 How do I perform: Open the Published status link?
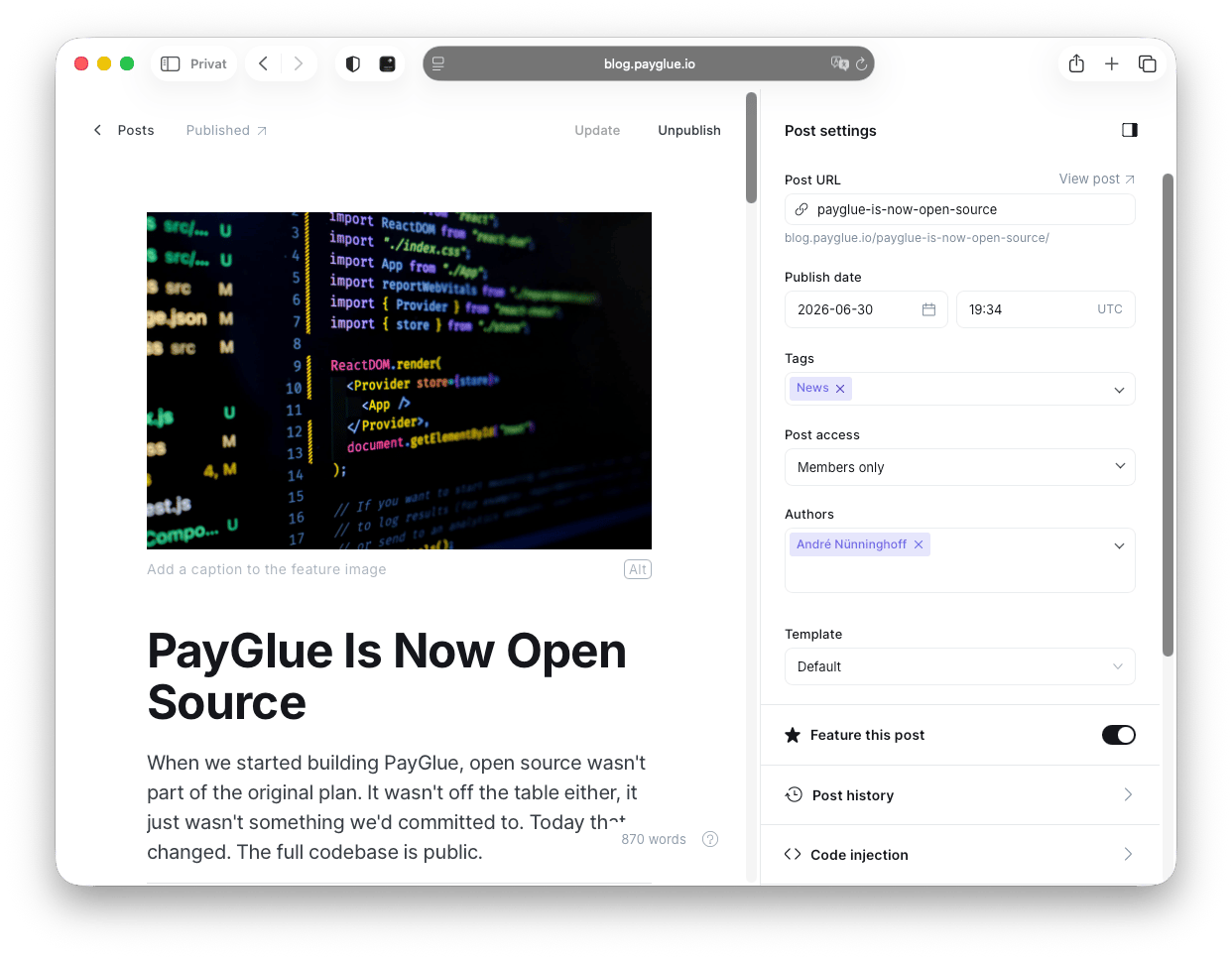pos(226,130)
